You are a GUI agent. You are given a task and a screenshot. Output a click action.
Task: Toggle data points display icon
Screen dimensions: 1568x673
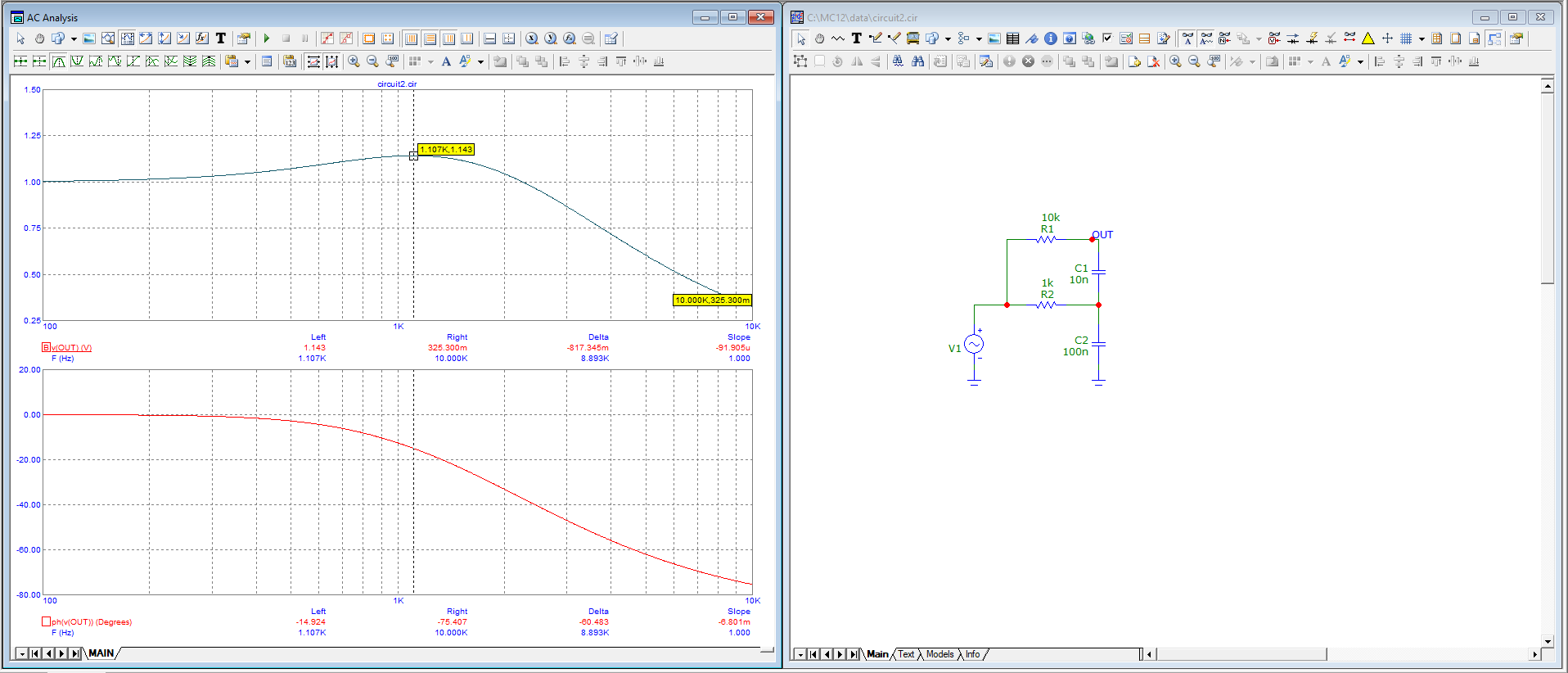point(327,38)
